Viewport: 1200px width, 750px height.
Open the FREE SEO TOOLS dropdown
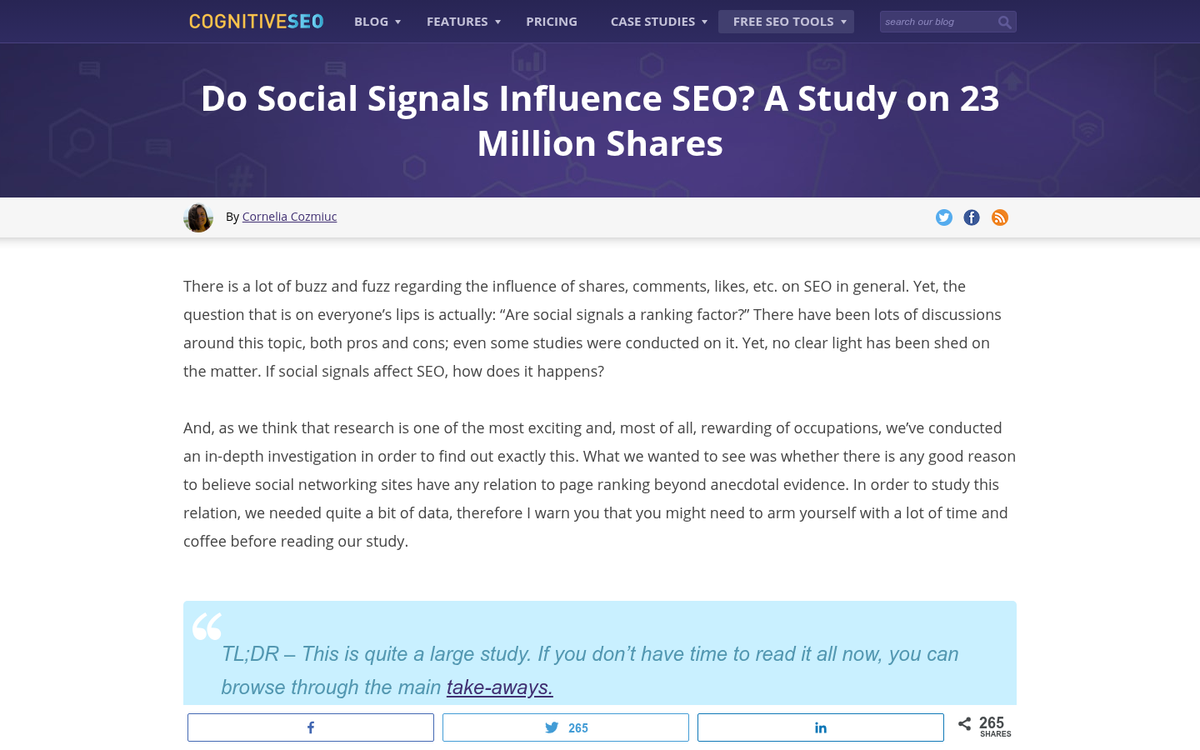coord(786,21)
